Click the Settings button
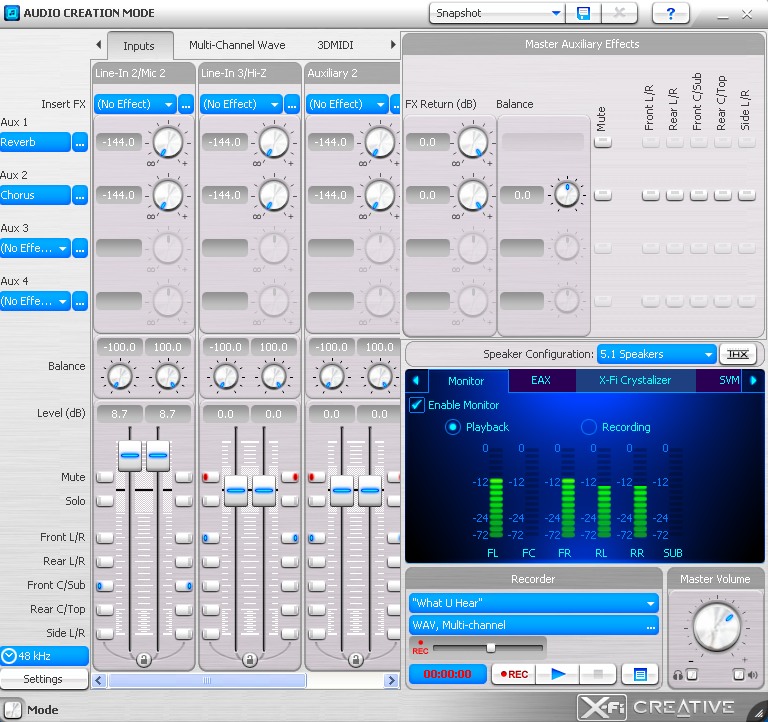Viewport: 768px width, 722px height. point(44,679)
